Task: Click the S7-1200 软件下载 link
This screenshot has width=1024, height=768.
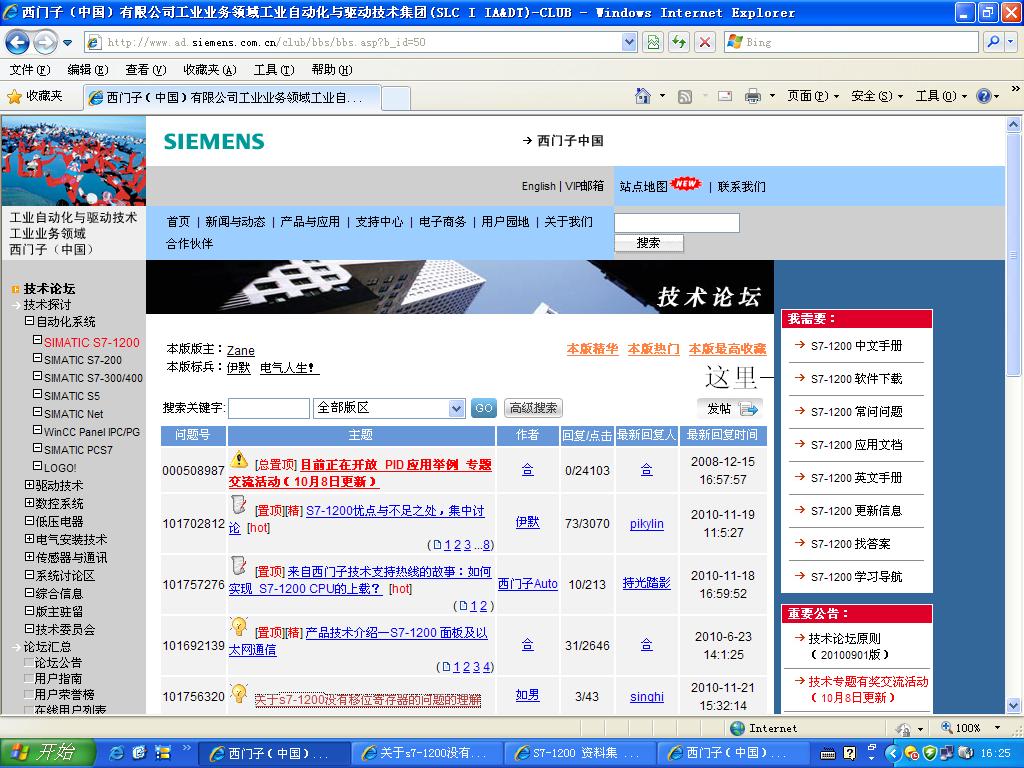Action: [856, 379]
